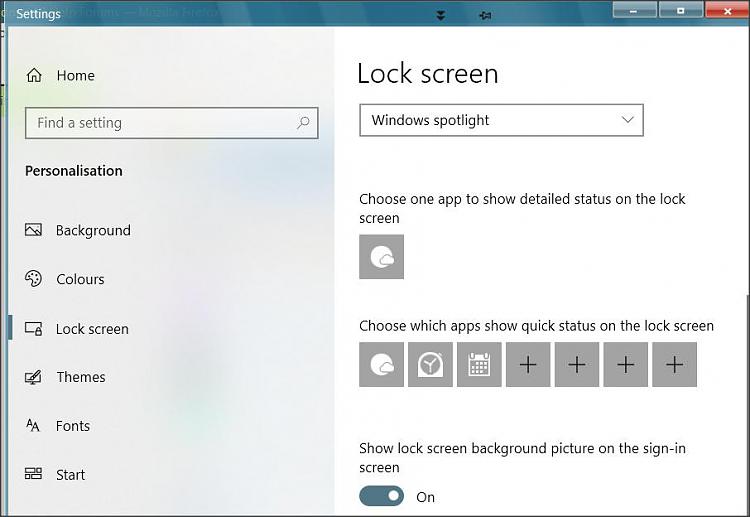
Task: Click the quick status Calendar tile
Action: pyautogui.click(x=479, y=364)
